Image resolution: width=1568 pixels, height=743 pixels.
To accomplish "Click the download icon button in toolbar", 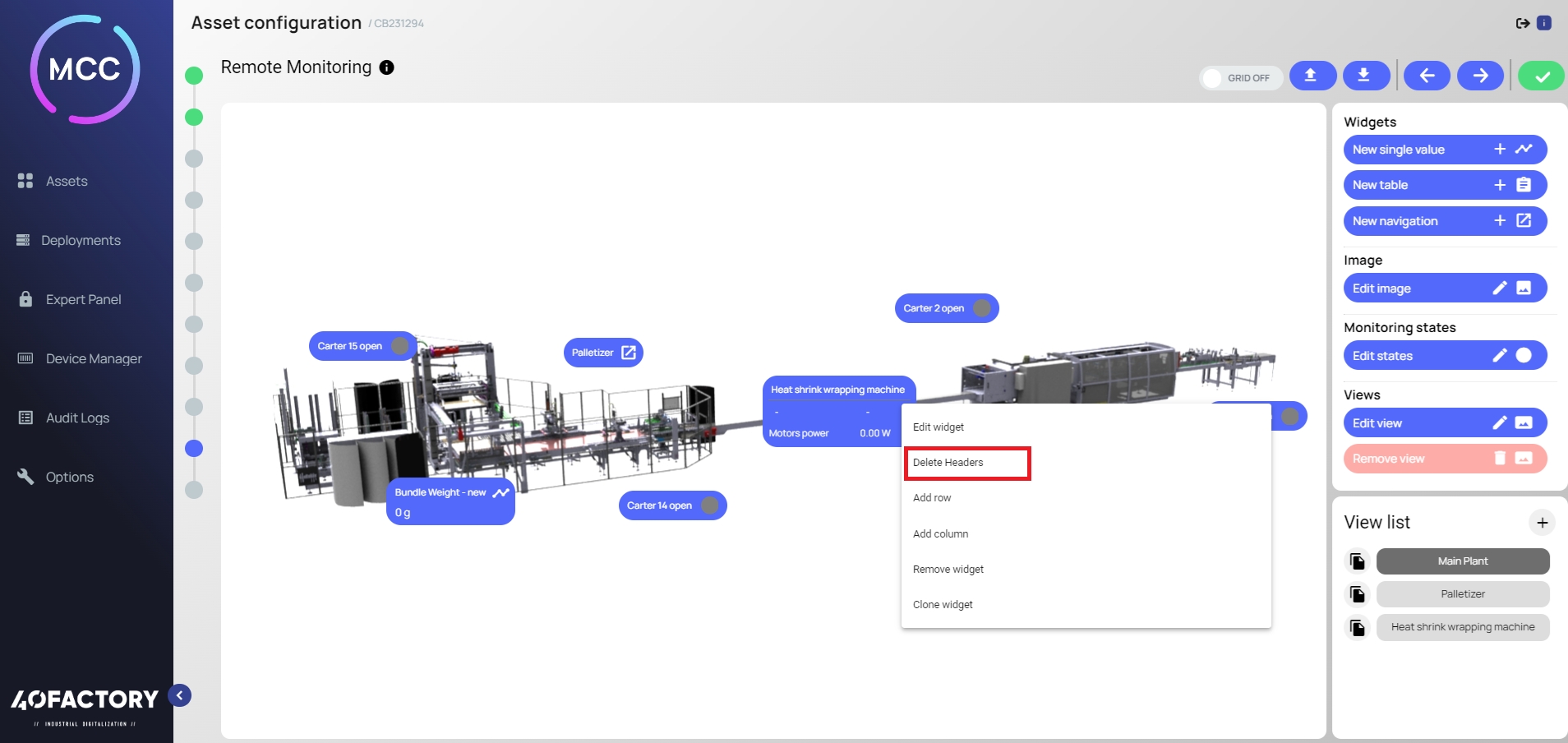I will tap(1365, 76).
